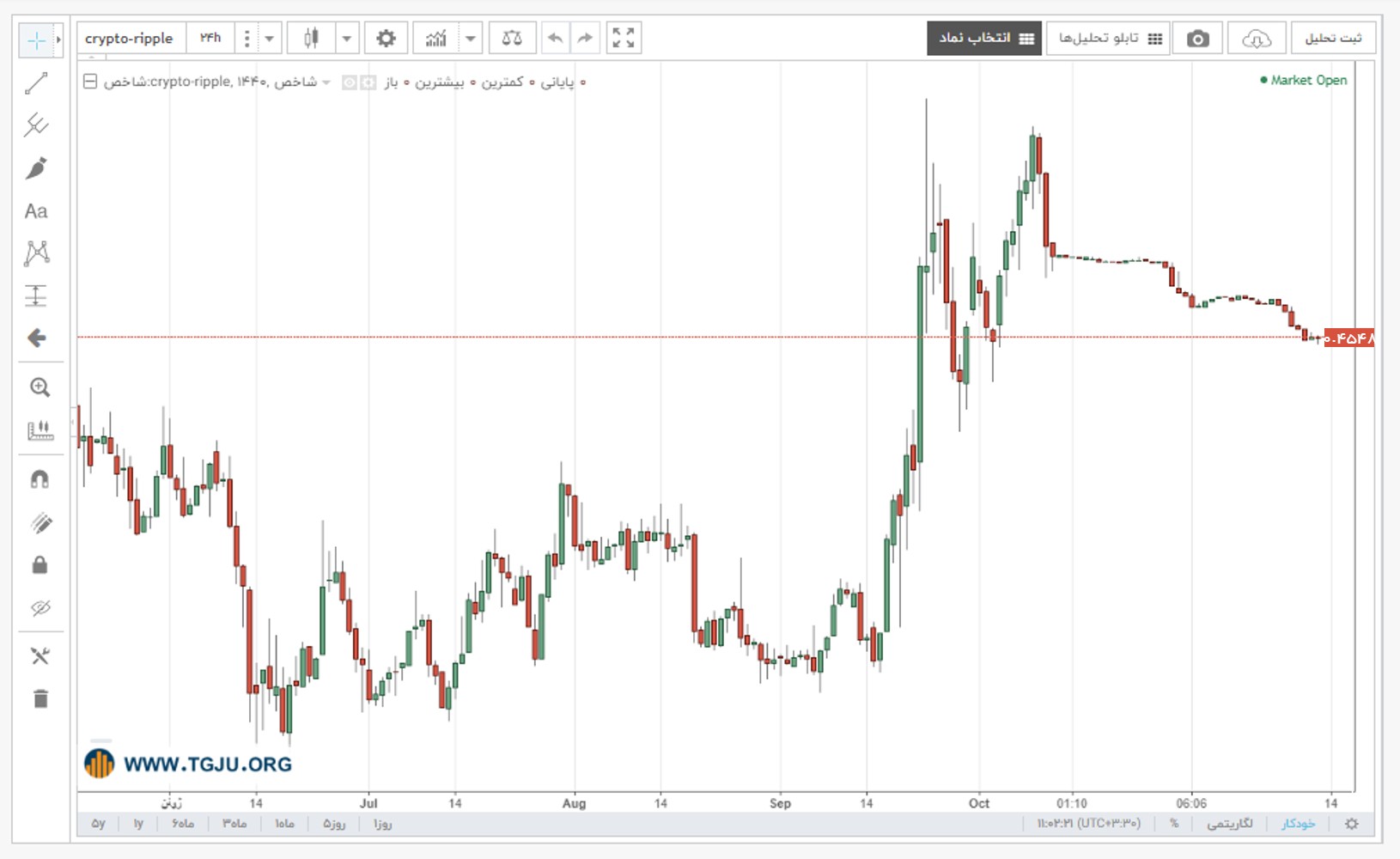Click the انتخاب نماد symbol selection button
Screen dimensions: 1400x859
984,39
